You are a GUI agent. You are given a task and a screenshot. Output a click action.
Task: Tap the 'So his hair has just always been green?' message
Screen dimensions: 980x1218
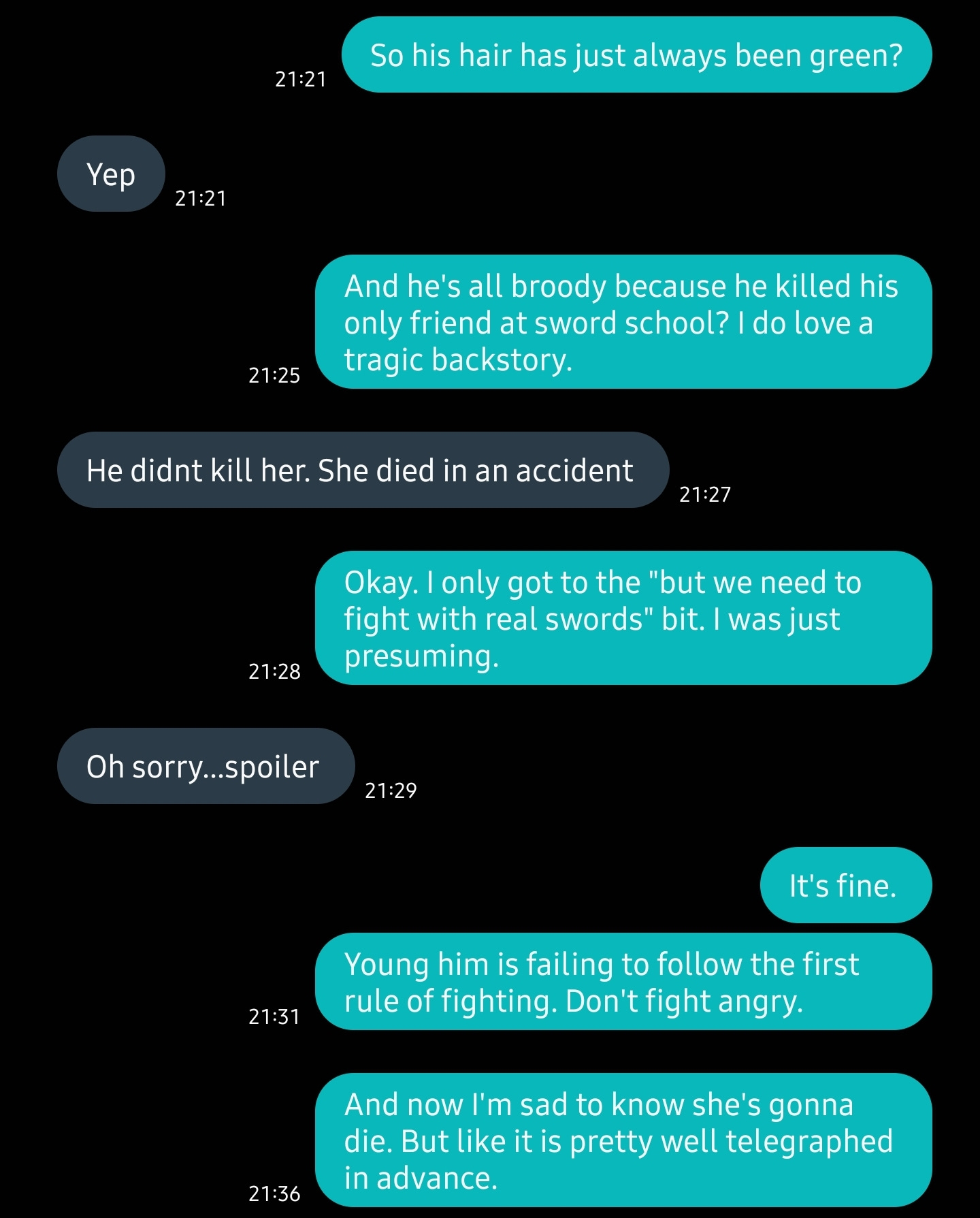click(636, 54)
